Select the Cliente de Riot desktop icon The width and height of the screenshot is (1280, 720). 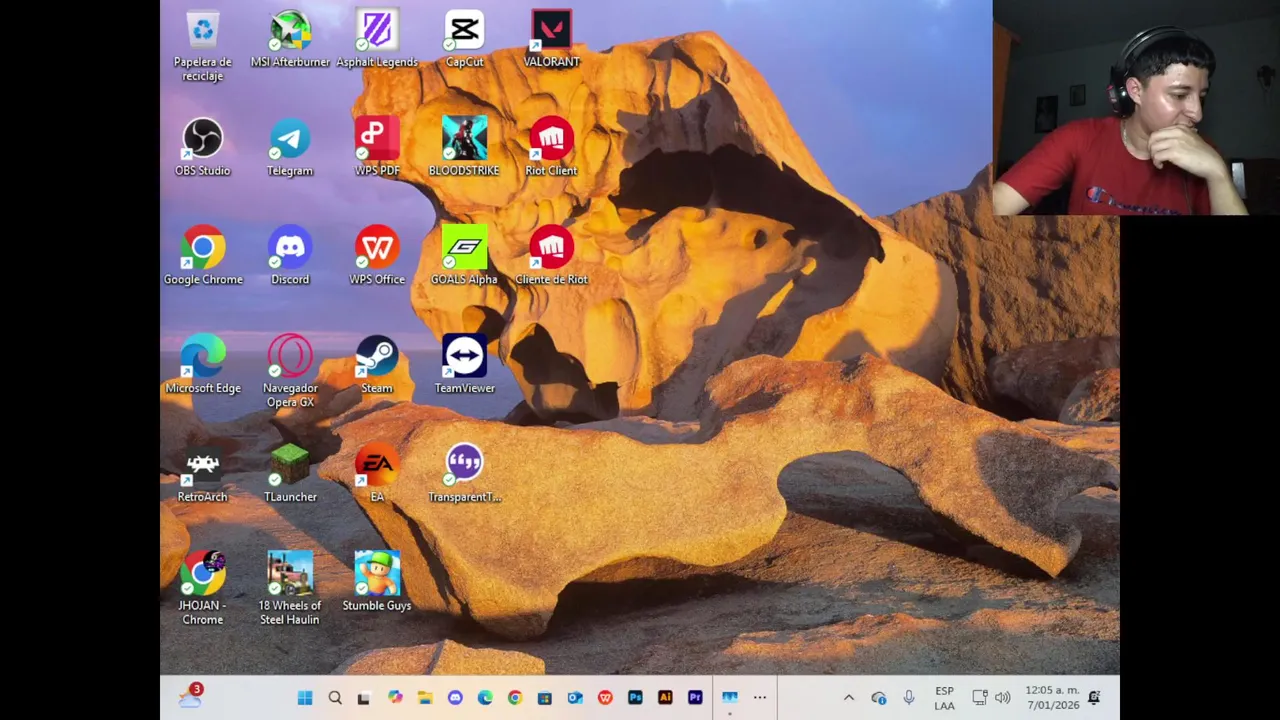pos(551,257)
